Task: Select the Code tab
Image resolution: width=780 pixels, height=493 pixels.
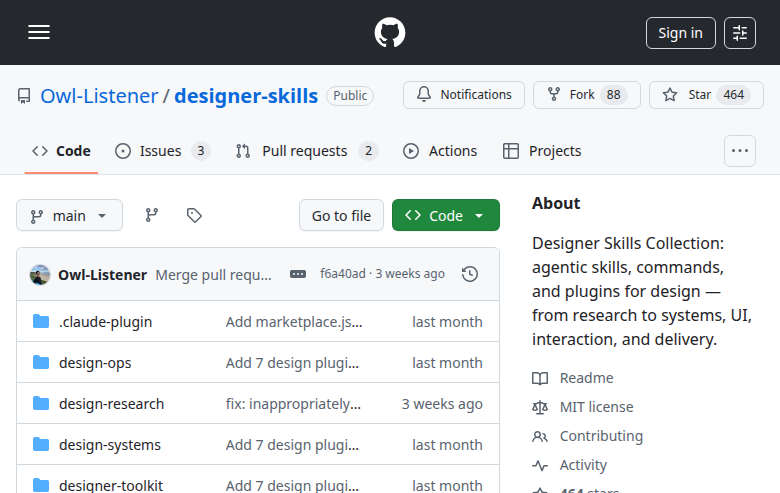Action: (61, 151)
